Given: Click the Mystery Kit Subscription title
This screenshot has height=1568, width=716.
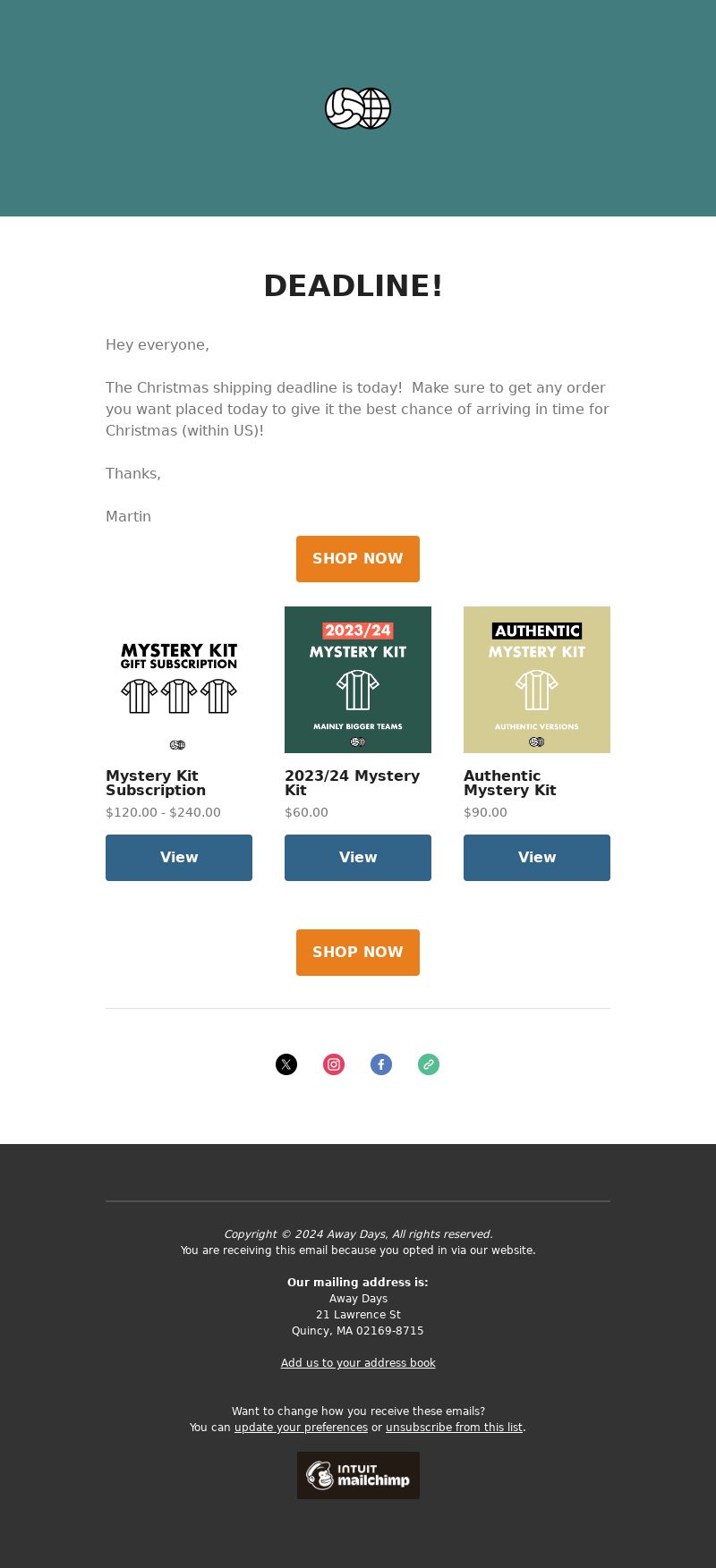Looking at the screenshot, I should click(x=156, y=783).
